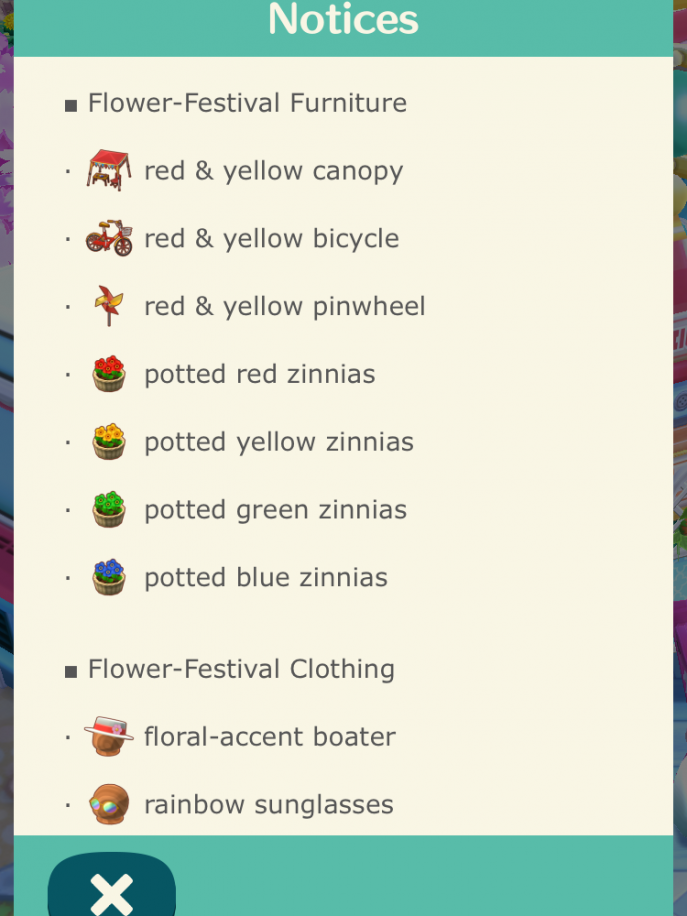This screenshot has width=687, height=916.
Task: Select the "potted blue zinnias" label
Action: click(265, 577)
